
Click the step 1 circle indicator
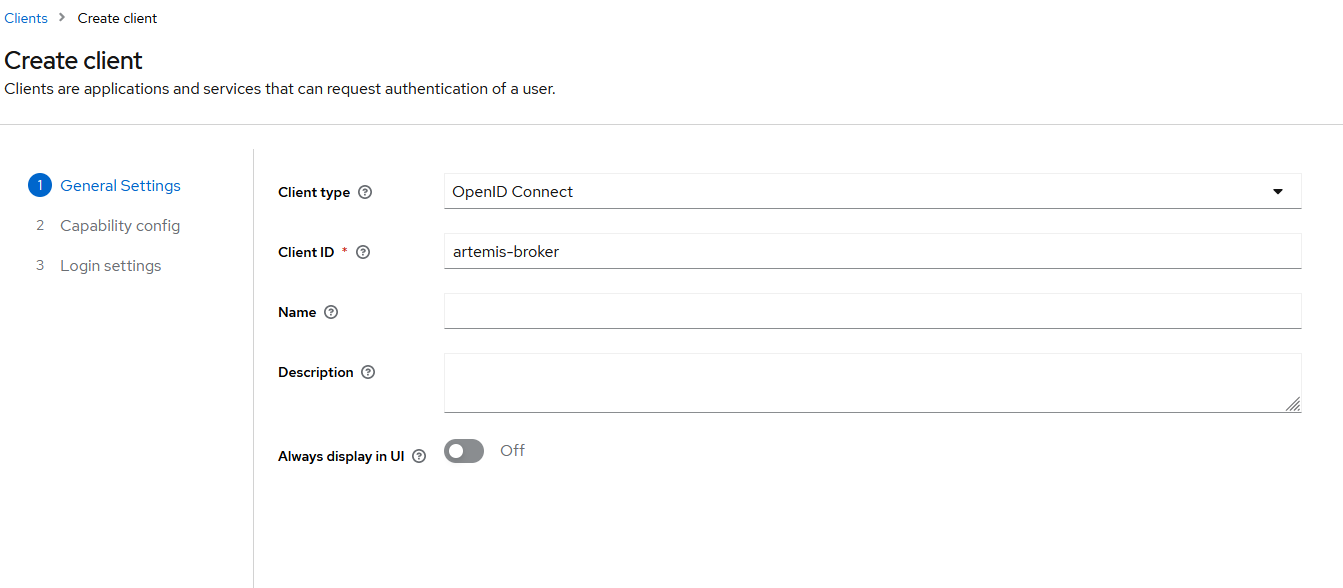(x=40, y=185)
